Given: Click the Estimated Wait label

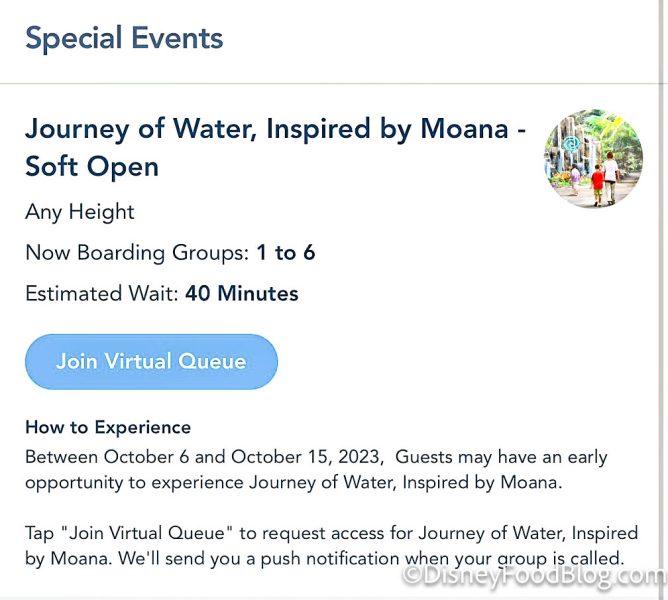Looking at the screenshot, I should pos(101,294).
